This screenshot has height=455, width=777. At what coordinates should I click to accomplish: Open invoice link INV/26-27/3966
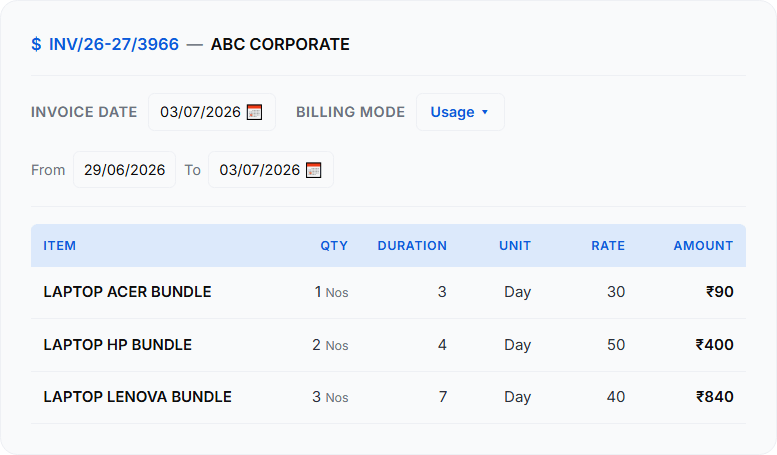coord(113,44)
